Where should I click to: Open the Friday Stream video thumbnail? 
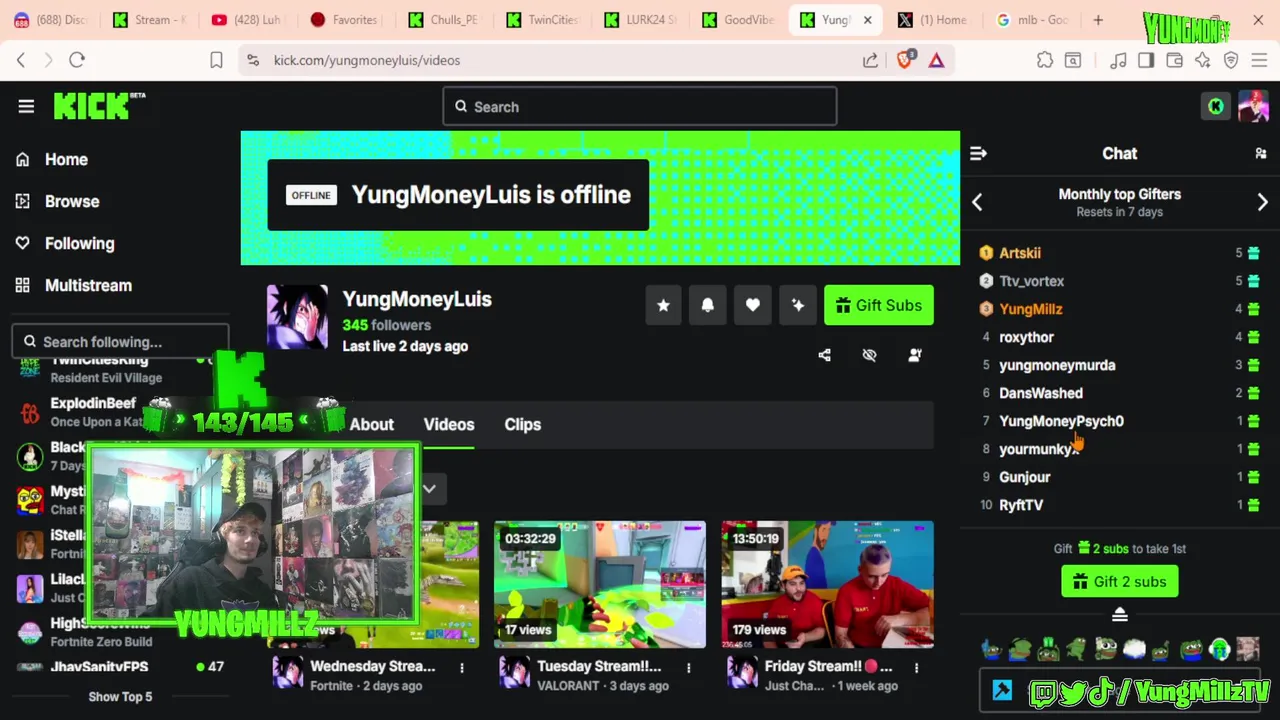click(x=828, y=584)
